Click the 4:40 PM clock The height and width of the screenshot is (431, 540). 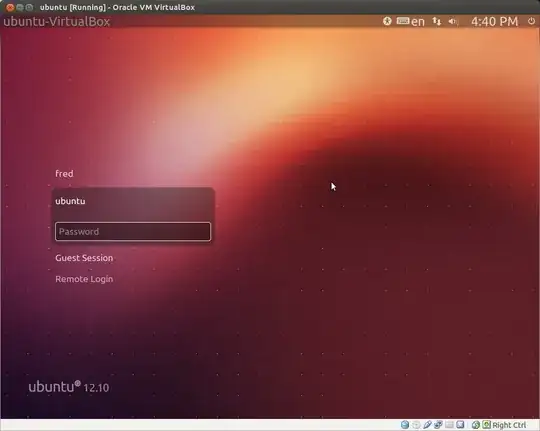[x=494, y=22]
